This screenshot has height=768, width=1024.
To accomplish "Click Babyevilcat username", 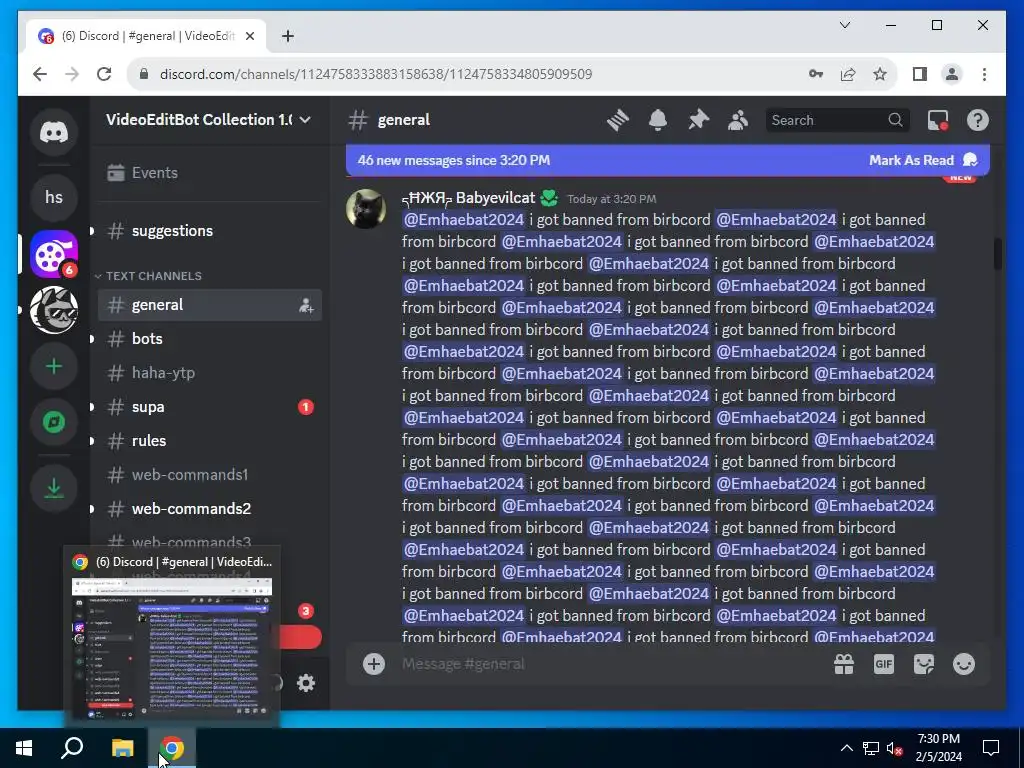I will (468, 198).
